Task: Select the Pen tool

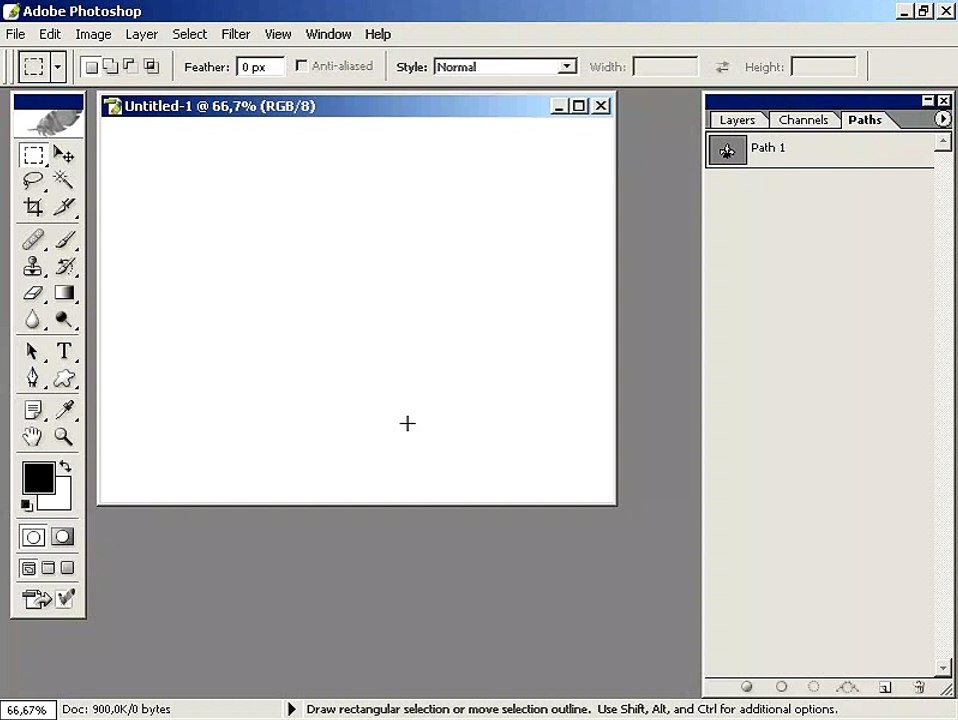Action: click(33, 377)
